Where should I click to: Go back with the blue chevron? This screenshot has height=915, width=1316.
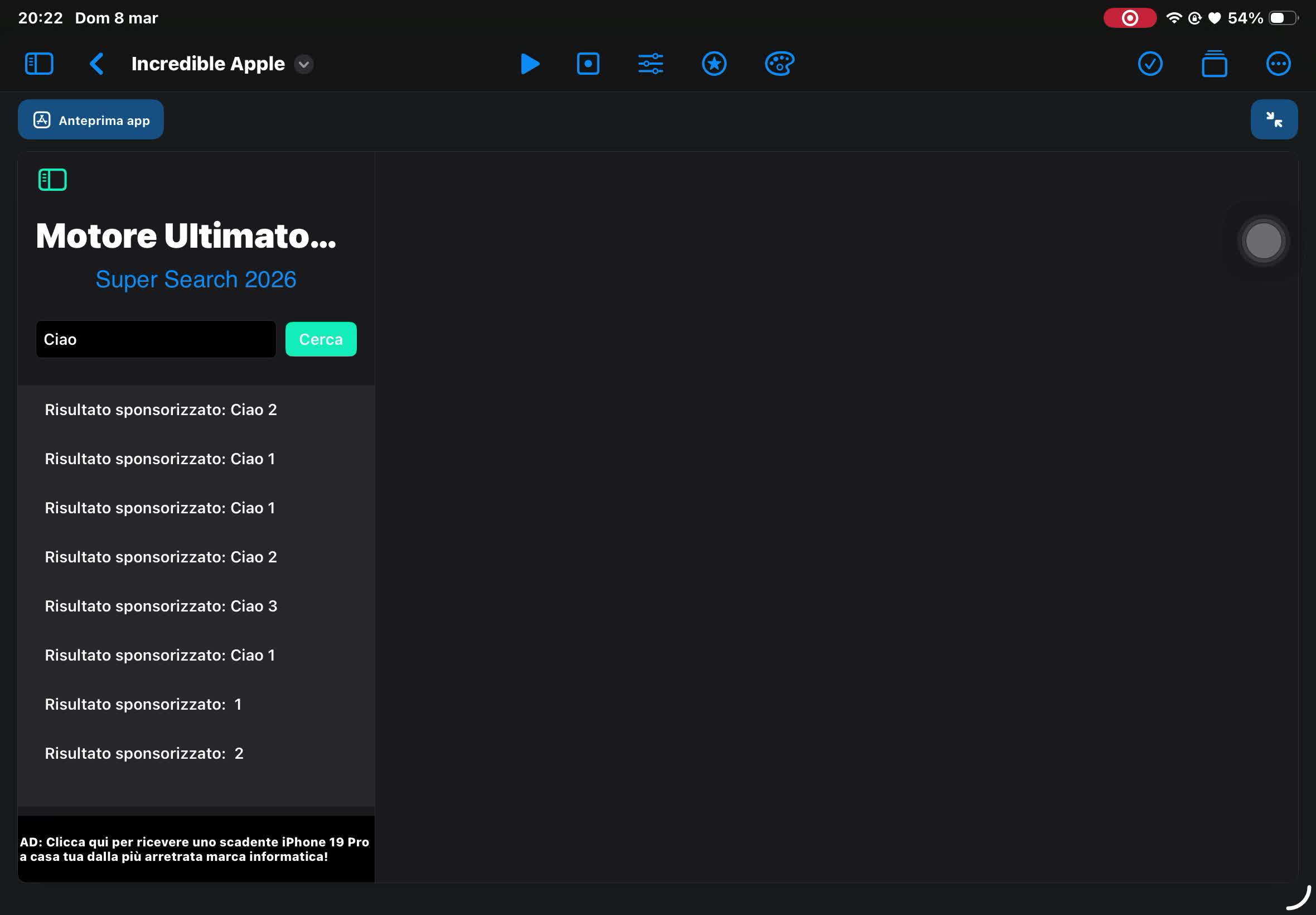coord(96,64)
